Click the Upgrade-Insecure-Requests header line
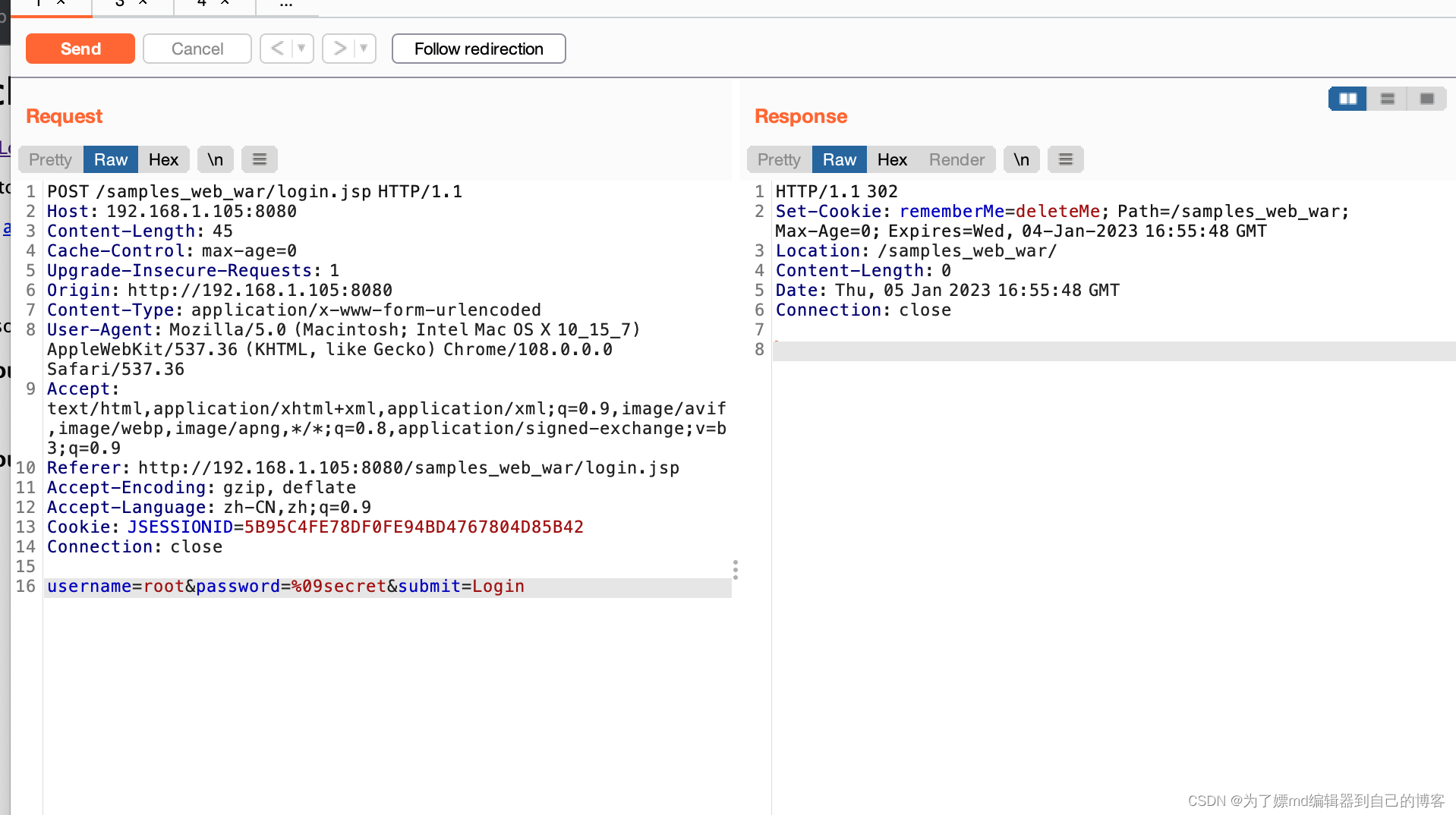1456x815 pixels. 193,271
